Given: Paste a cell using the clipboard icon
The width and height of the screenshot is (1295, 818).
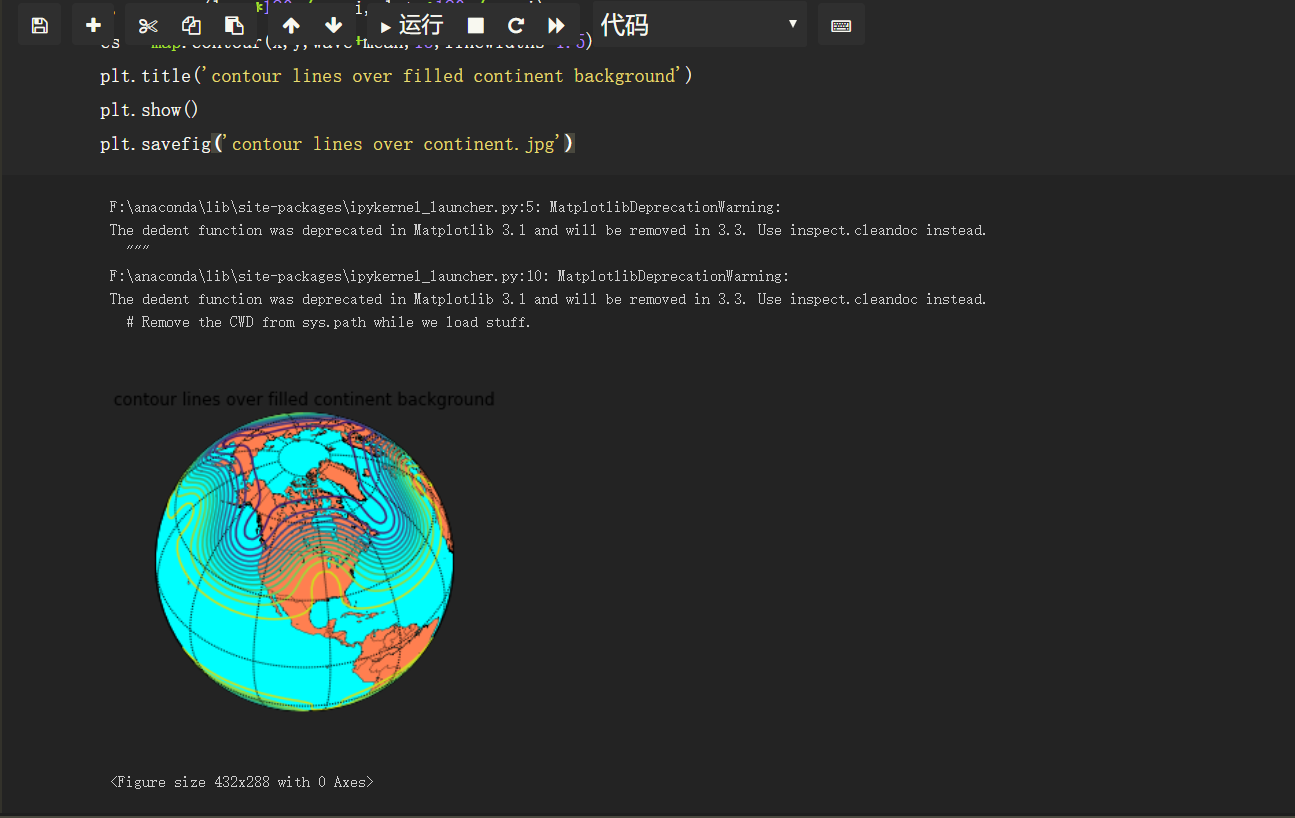Looking at the screenshot, I should [234, 24].
